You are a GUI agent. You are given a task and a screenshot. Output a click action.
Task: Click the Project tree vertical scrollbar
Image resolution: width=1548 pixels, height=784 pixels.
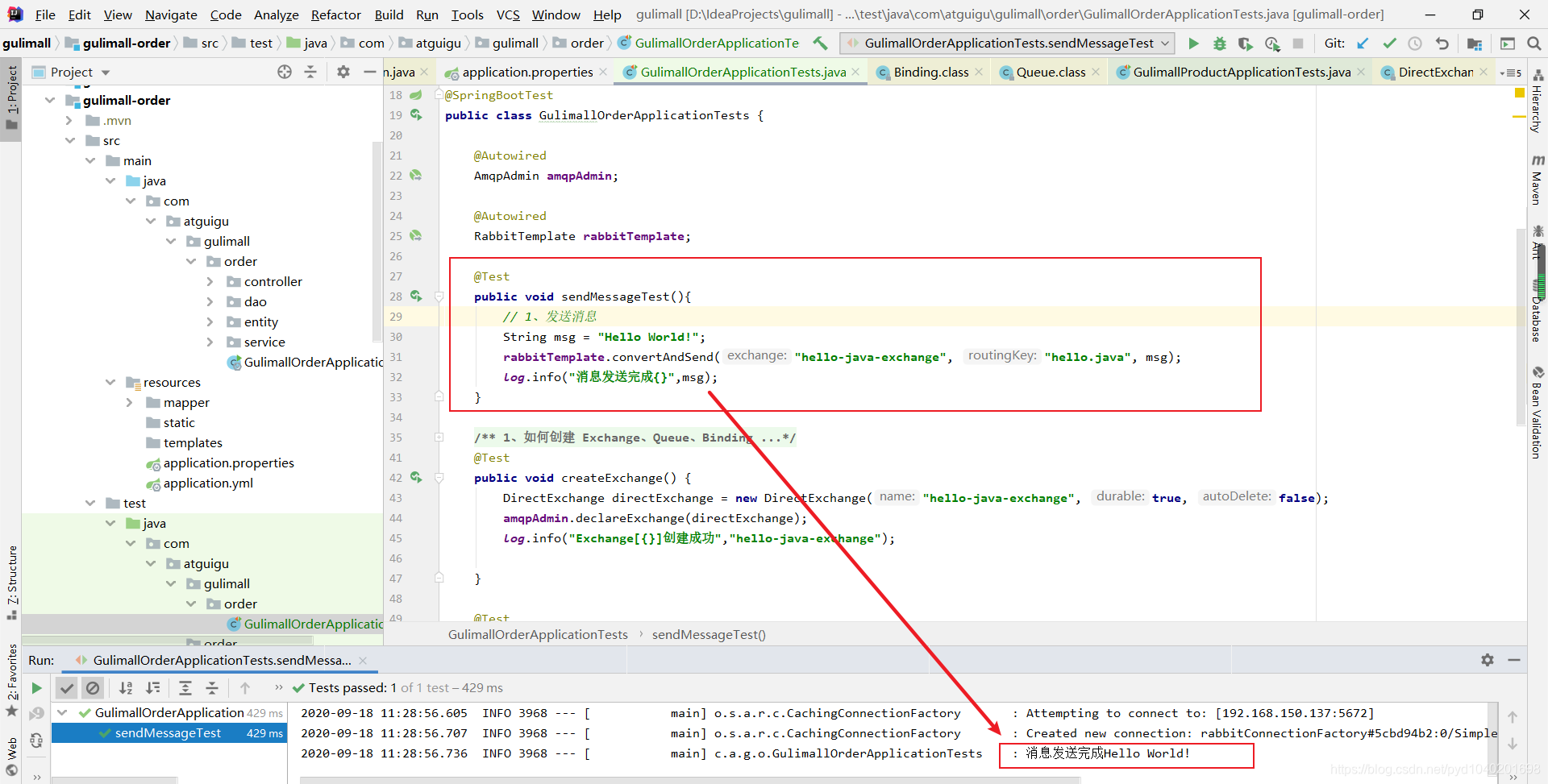(377, 242)
